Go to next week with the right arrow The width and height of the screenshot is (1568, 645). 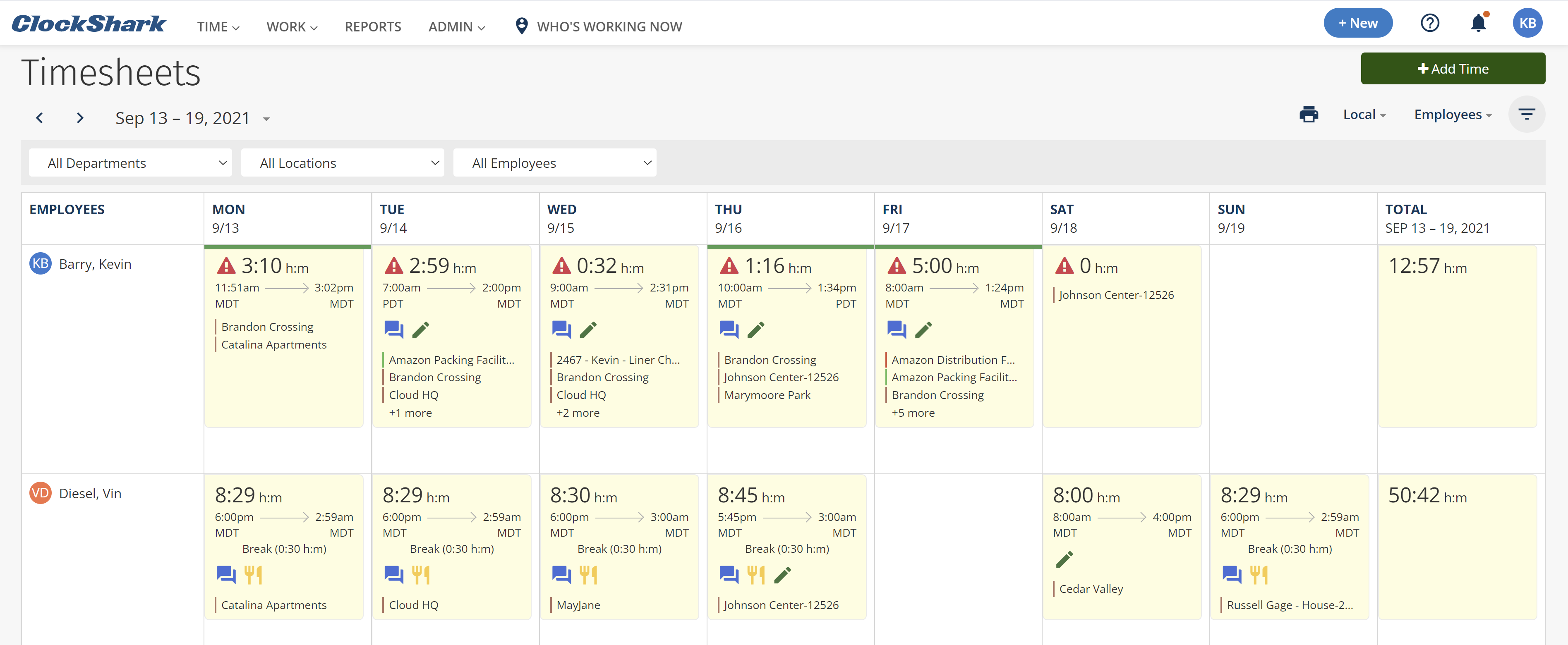click(x=79, y=117)
